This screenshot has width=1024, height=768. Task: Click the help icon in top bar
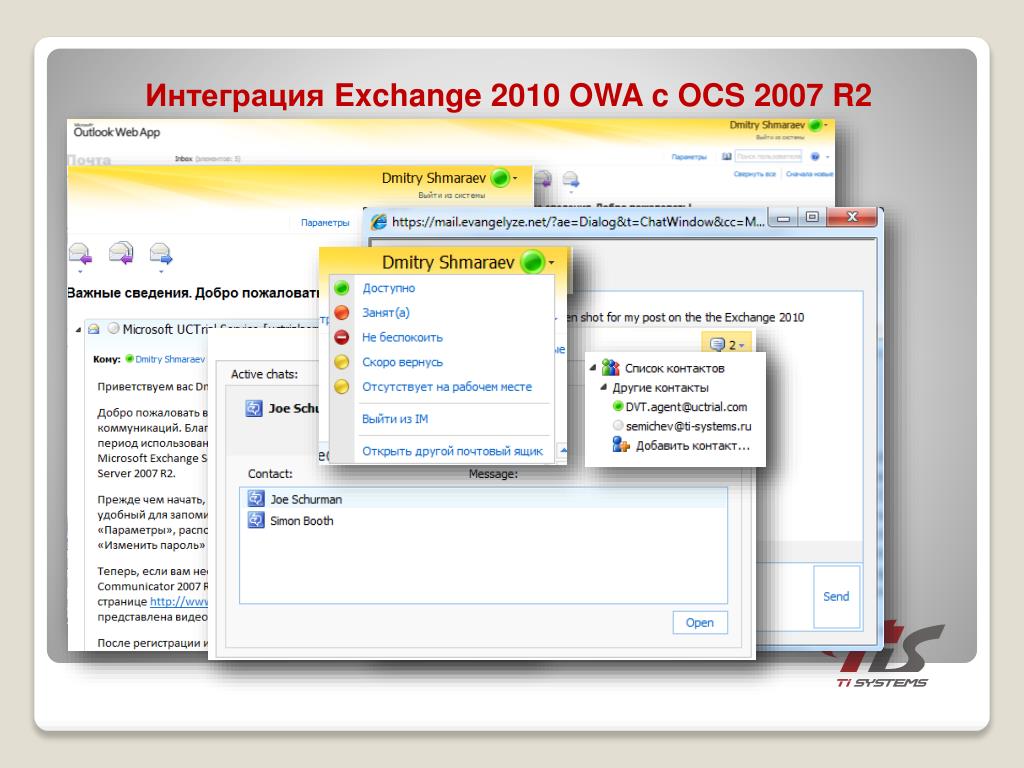pyautogui.click(x=815, y=157)
